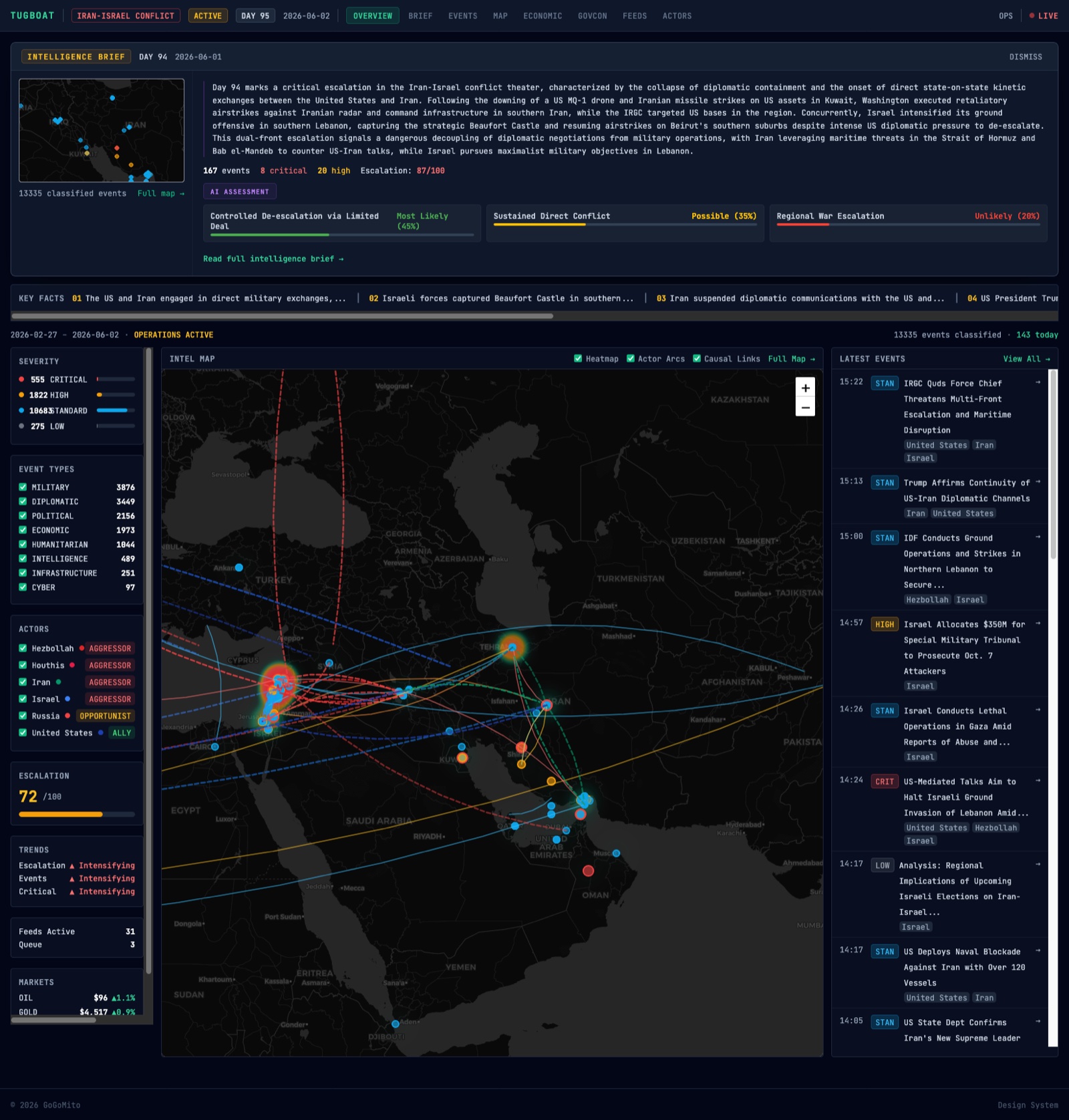
Task: Open the GOVCON tab
Action: pos(593,15)
